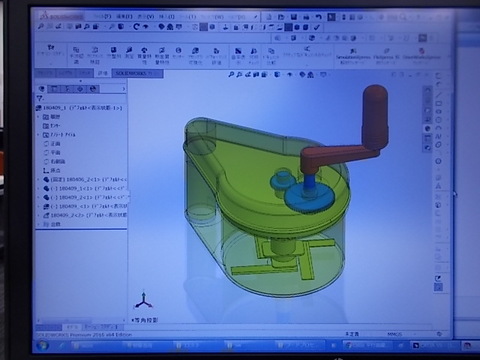Switch to the SOLIDWORKS Add-Ins tab
The width and height of the screenshot is (480, 360).
pos(137,73)
